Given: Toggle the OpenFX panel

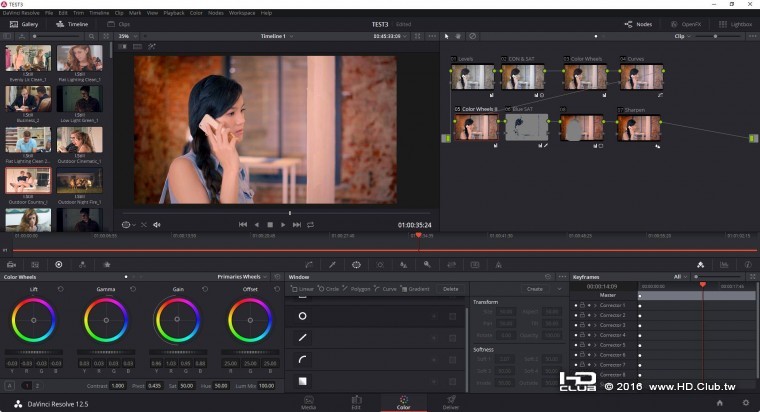Looking at the screenshot, I should click(x=686, y=23).
